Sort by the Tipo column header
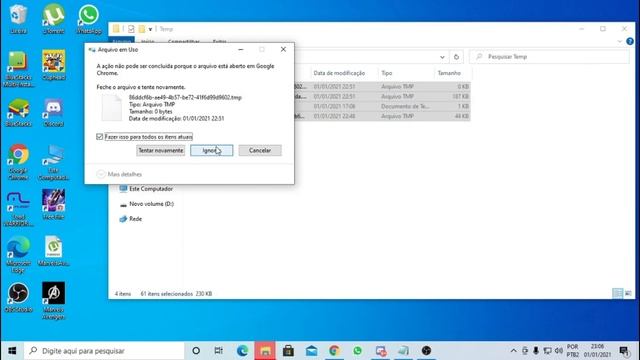The width and height of the screenshot is (640, 360). (406, 73)
